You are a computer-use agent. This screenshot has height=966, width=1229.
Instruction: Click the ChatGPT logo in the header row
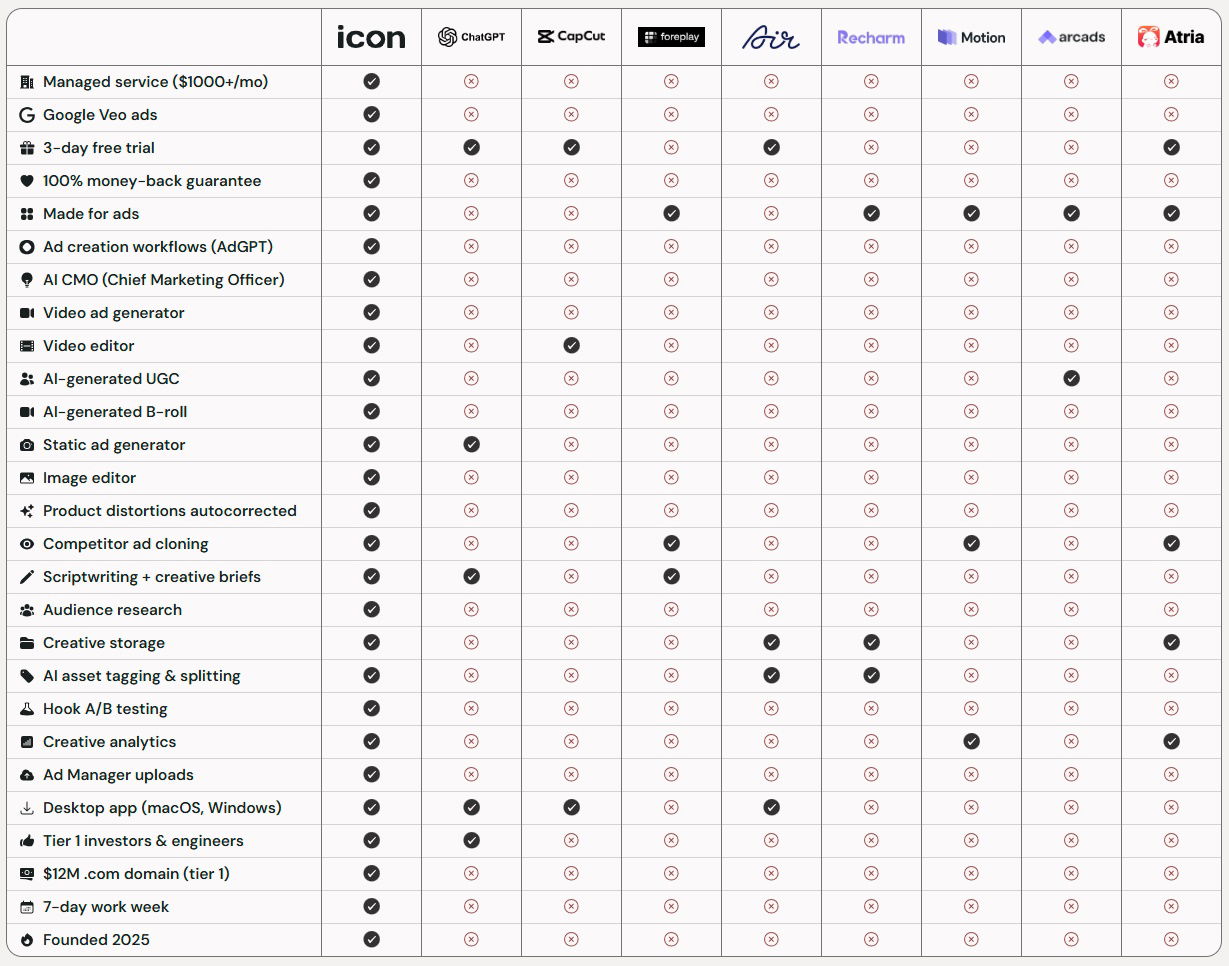coord(470,36)
